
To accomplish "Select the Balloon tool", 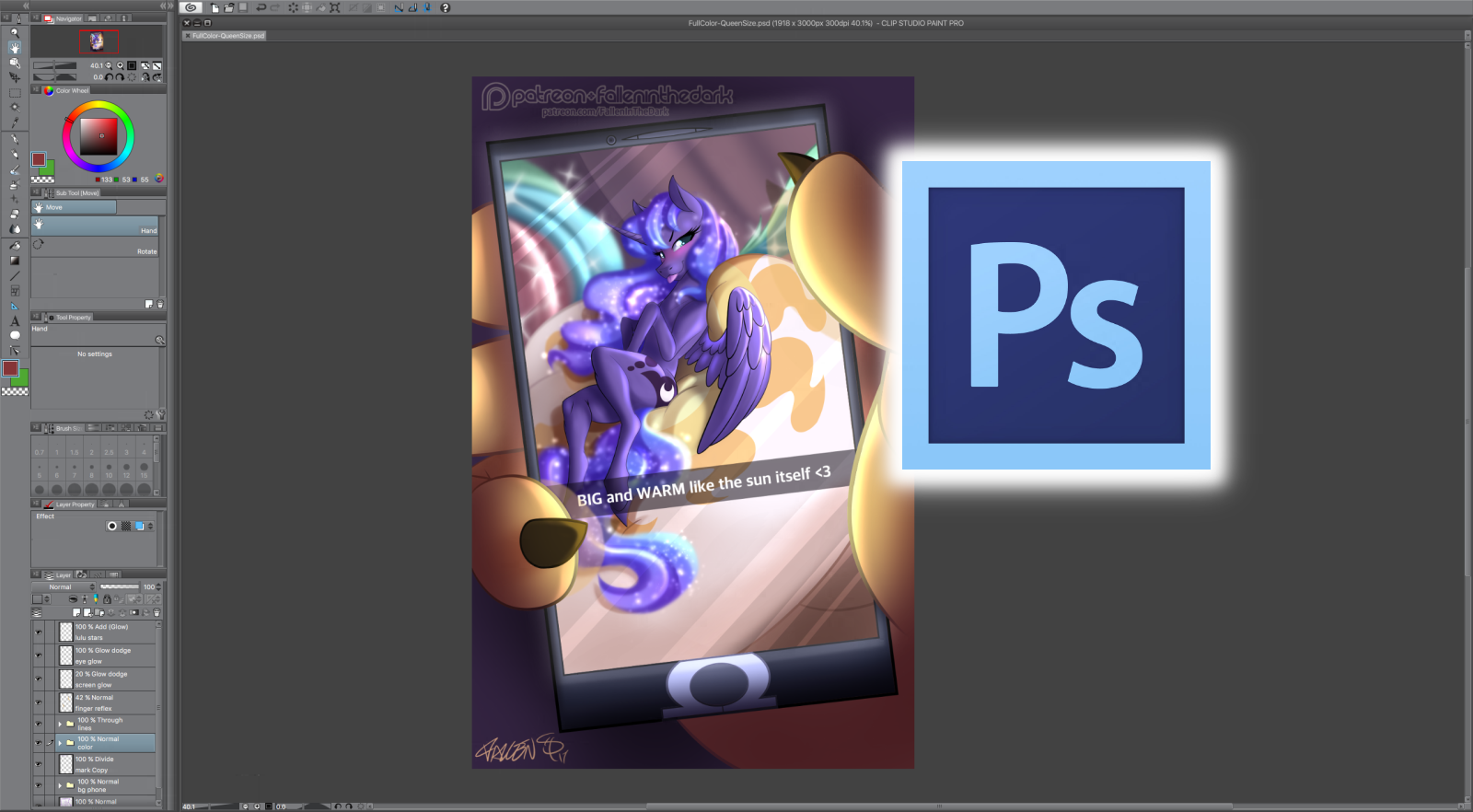I will pos(15,336).
